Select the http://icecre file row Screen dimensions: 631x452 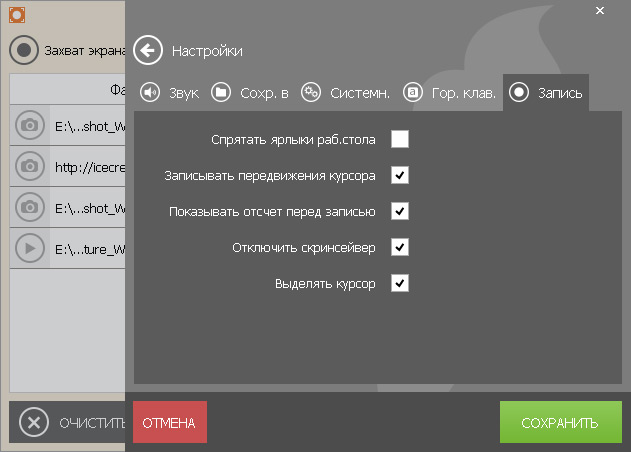[67, 166]
